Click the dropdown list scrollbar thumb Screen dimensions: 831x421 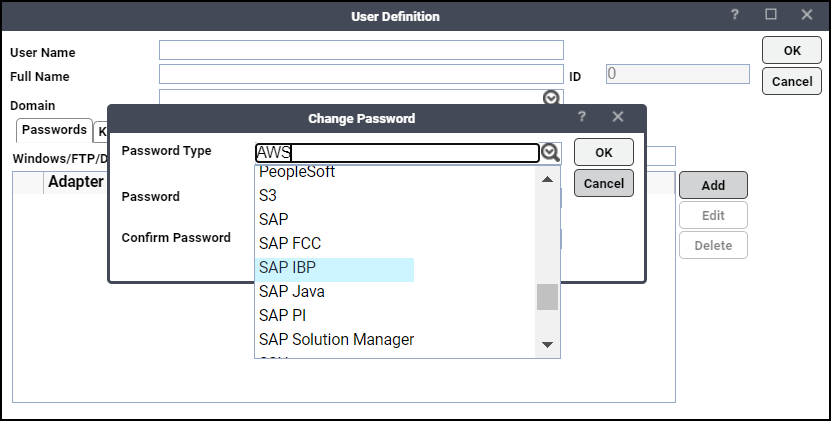[x=547, y=297]
